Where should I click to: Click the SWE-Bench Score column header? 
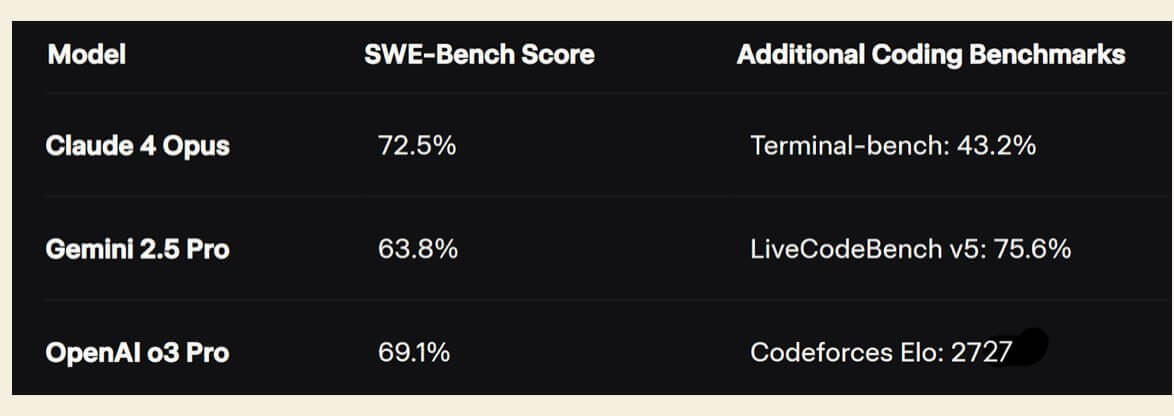[x=479, y=54]
